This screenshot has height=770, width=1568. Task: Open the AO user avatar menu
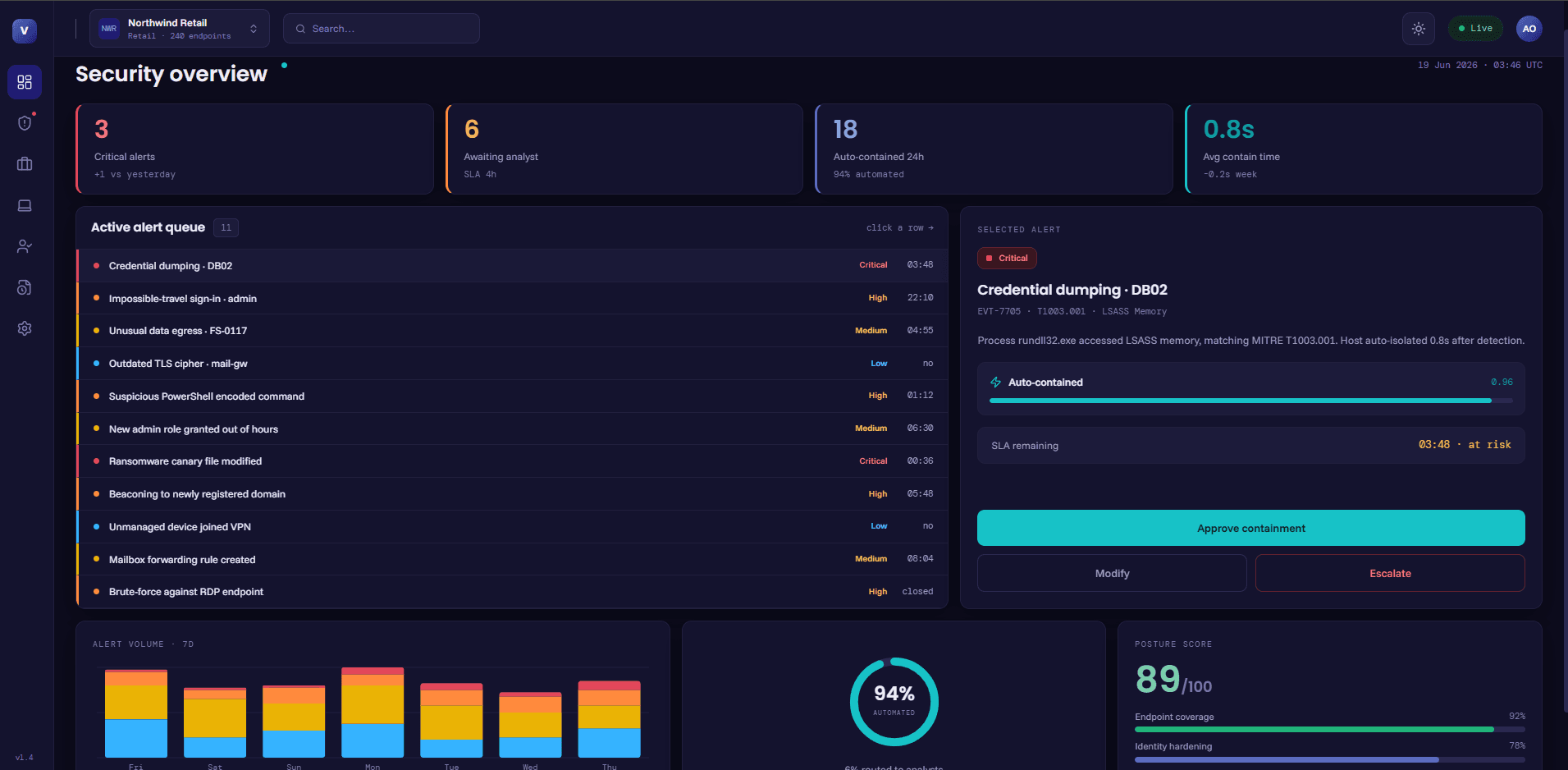coord(1529,29)
